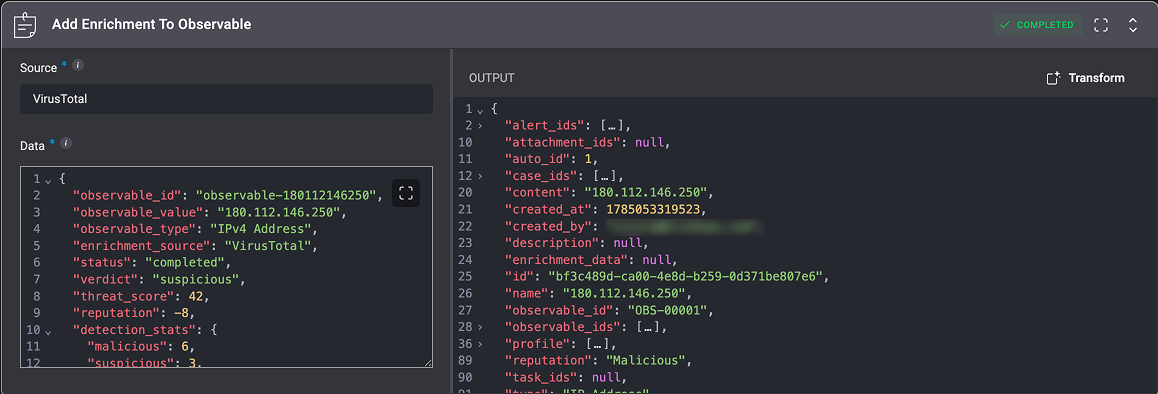The image size is (1158, 394).
Task: Collapse the root object in Data editor
Action: pyautogui.click(x=48, y=180)
